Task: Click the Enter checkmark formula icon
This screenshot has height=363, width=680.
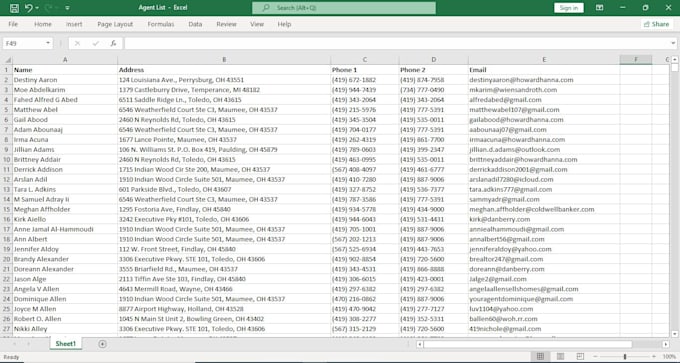Action: pos(95,43)
